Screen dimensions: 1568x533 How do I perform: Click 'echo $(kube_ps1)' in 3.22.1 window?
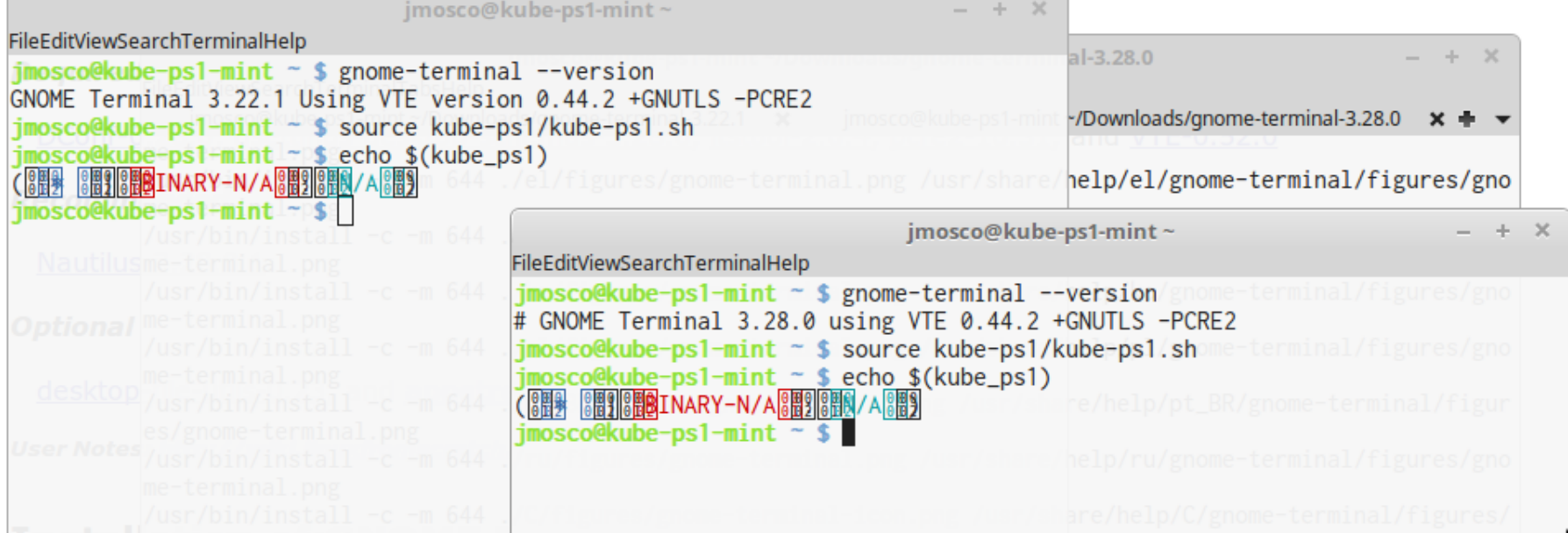tap(443, 155)
